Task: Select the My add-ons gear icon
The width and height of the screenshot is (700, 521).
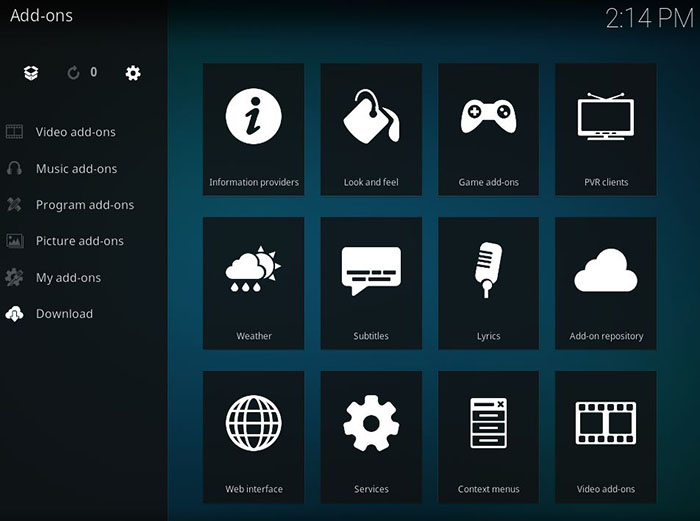Action: pyautogui.click(x=14, y=277)
